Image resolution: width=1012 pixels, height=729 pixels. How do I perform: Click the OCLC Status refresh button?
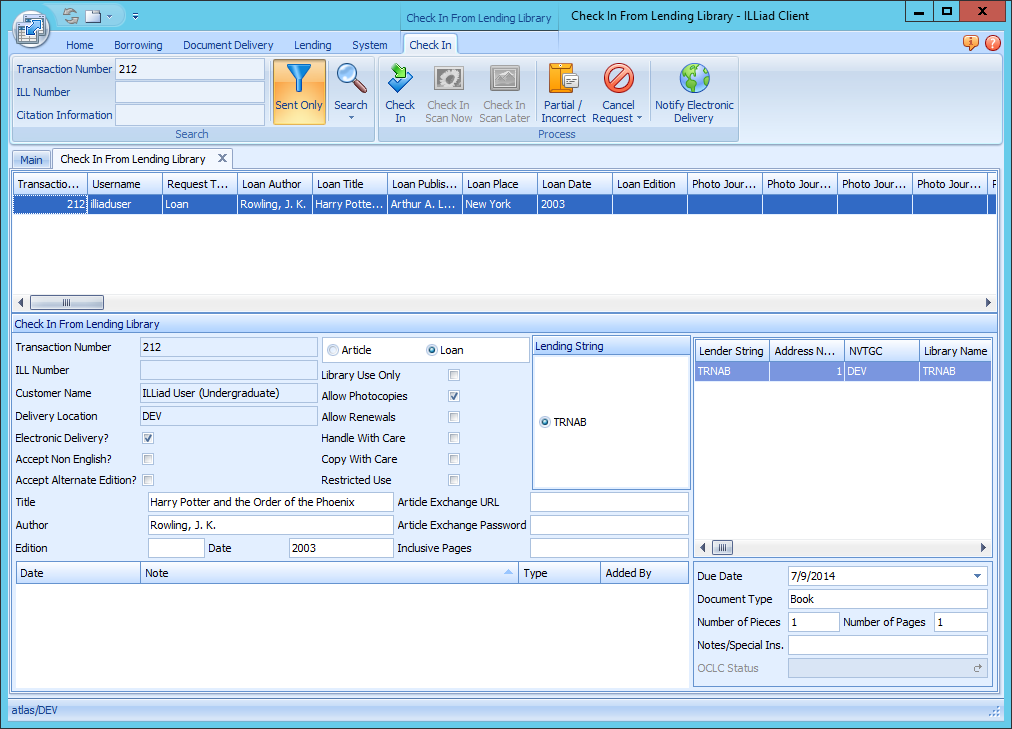coord(978,668)
